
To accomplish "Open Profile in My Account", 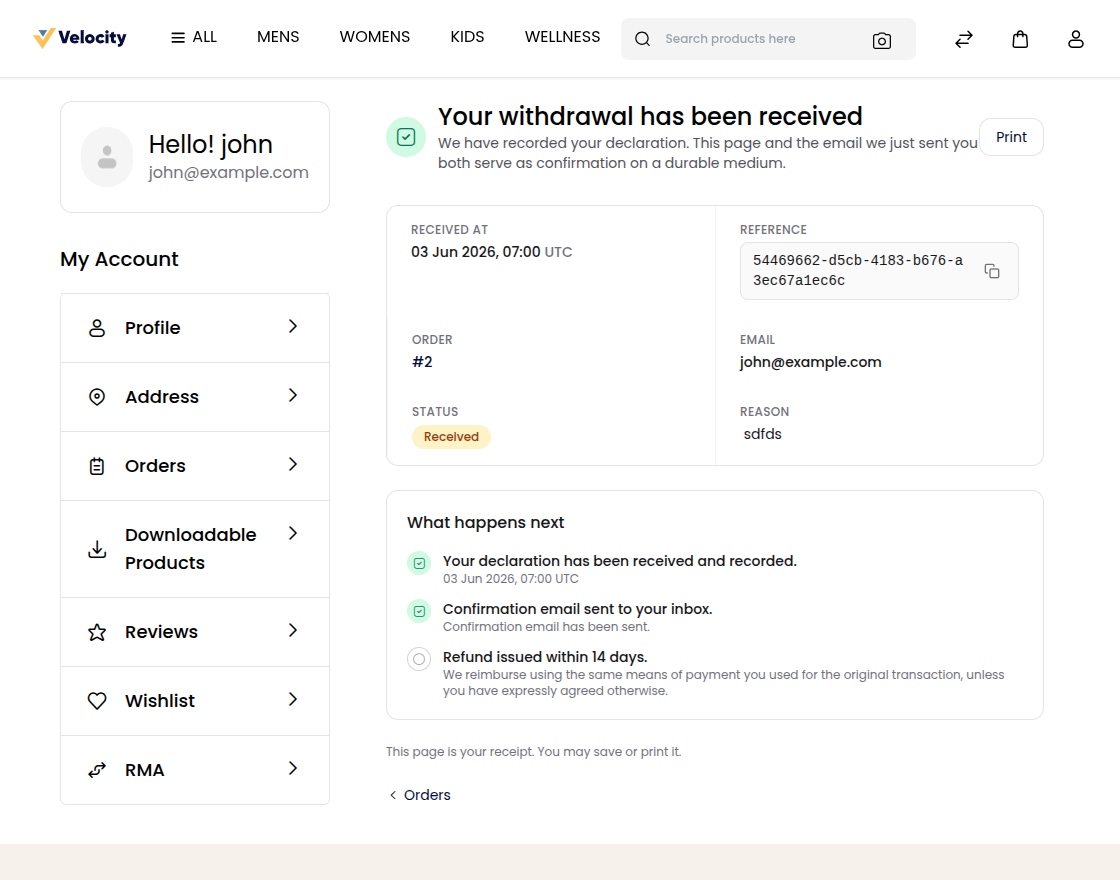I will pyautogui.click(x=195, y=328).
